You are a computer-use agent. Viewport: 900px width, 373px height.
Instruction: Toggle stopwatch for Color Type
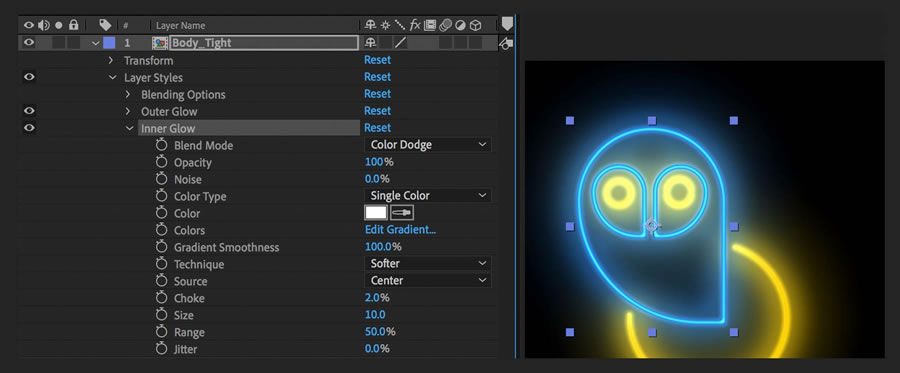click(x=161, y=196)
